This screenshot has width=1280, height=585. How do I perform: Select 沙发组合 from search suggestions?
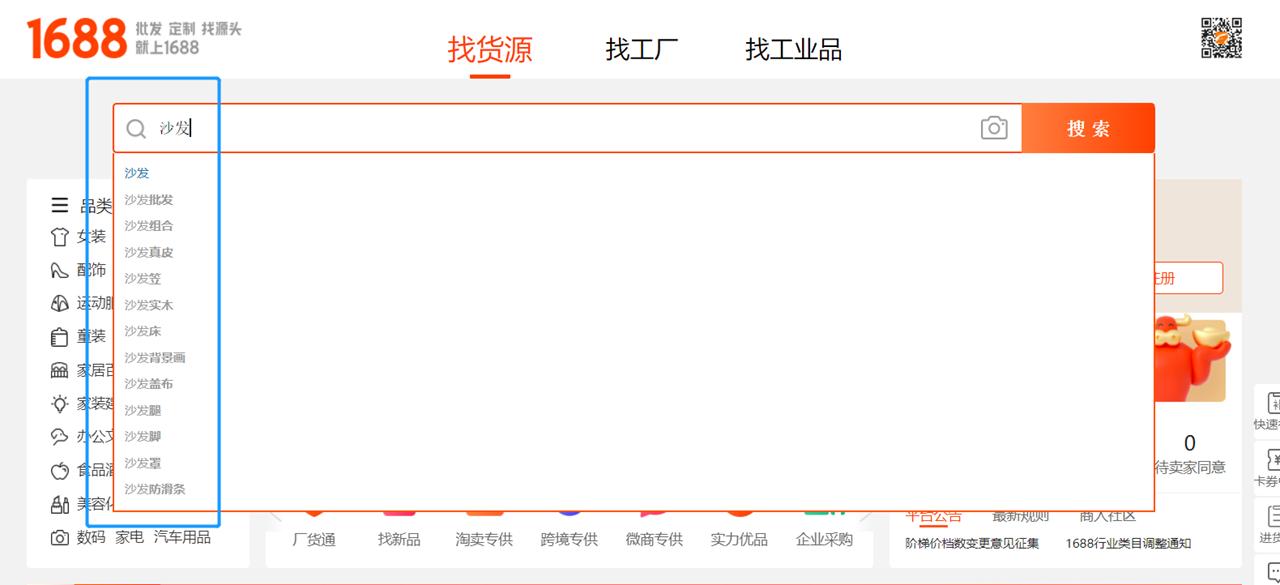(x=147, y=226)
